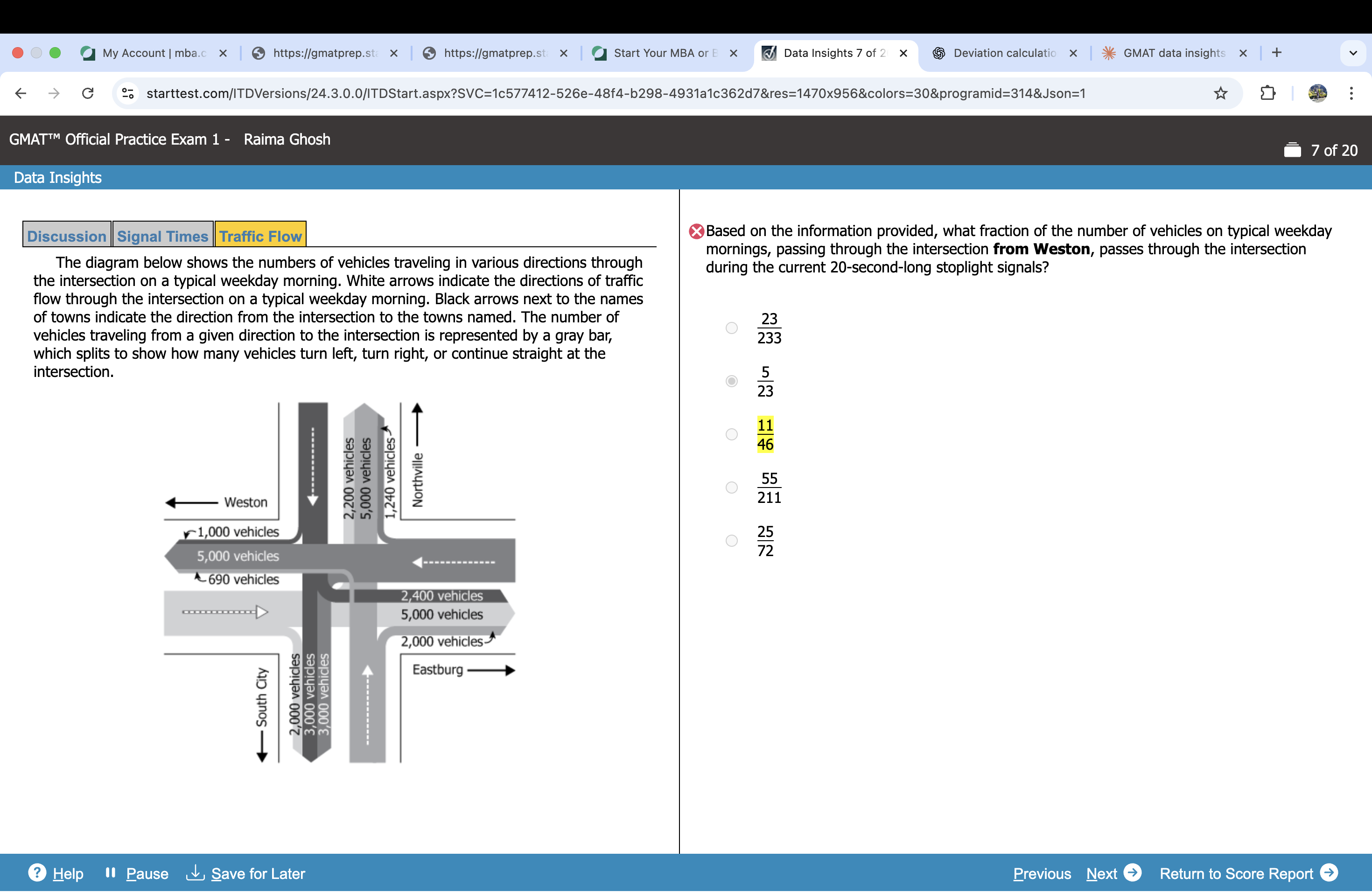This screenshot has width=1372, height=892.
Task: Open Chrome three-dot menu
Action: click(1351, 93)
